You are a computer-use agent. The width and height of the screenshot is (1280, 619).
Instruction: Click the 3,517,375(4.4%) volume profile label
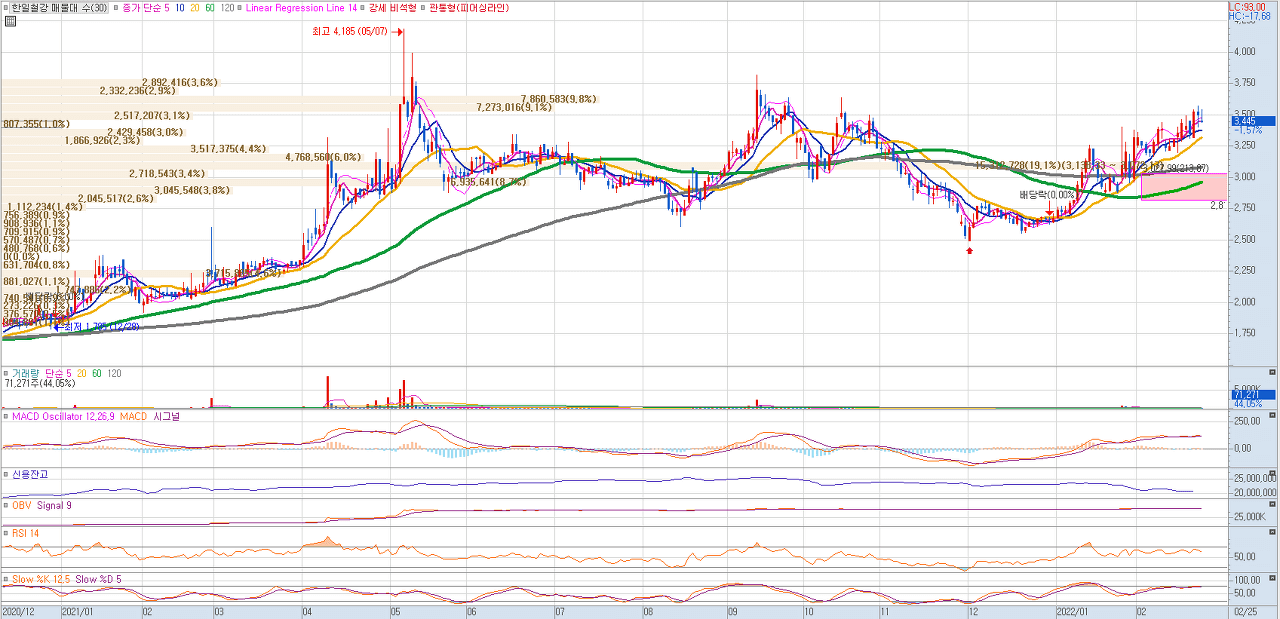click(228, 149)
